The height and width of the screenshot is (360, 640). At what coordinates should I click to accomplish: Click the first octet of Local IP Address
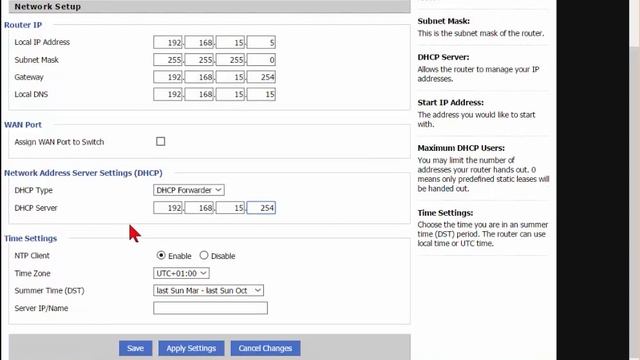[168, 42]
